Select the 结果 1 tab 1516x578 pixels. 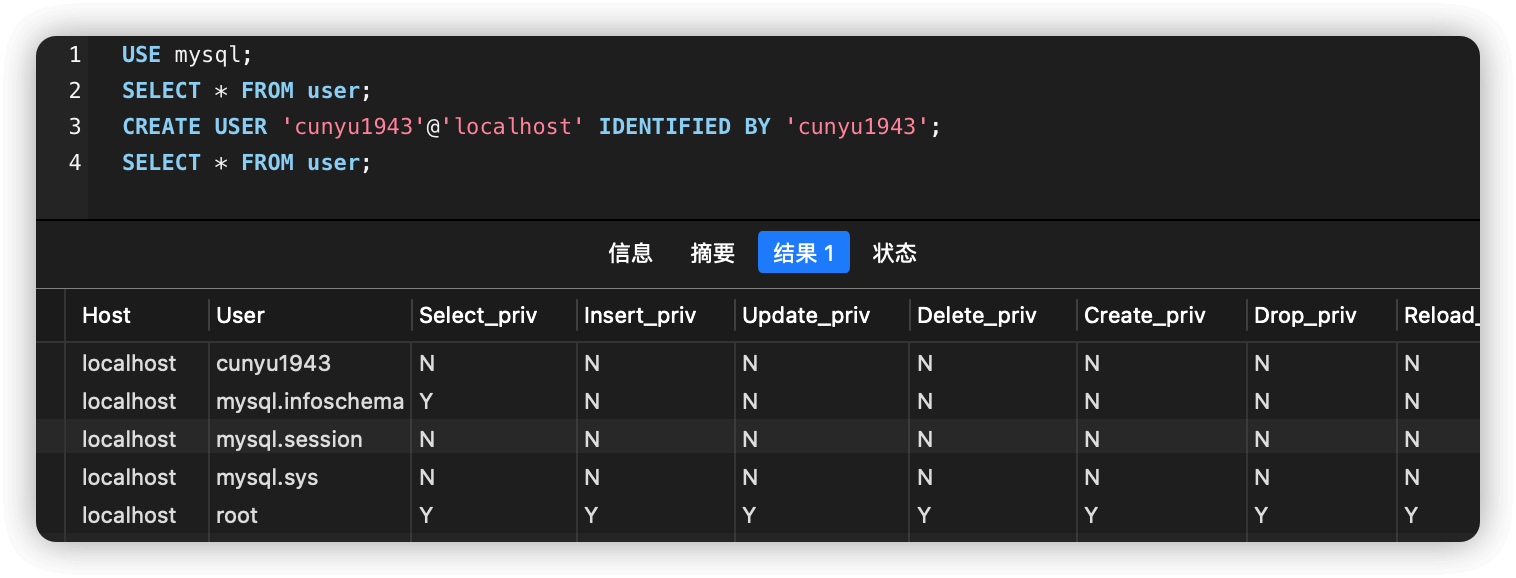pyautogui.click(x=803, y=253)
